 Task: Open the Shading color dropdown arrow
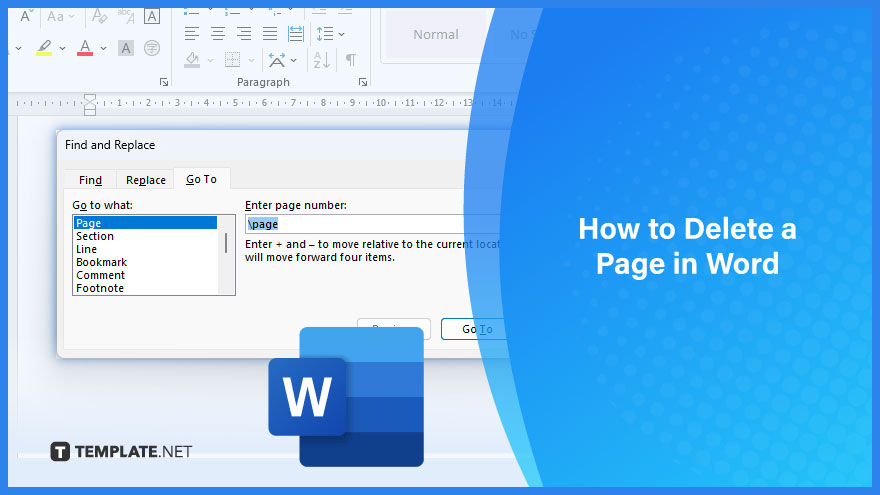tap(210, 60)
